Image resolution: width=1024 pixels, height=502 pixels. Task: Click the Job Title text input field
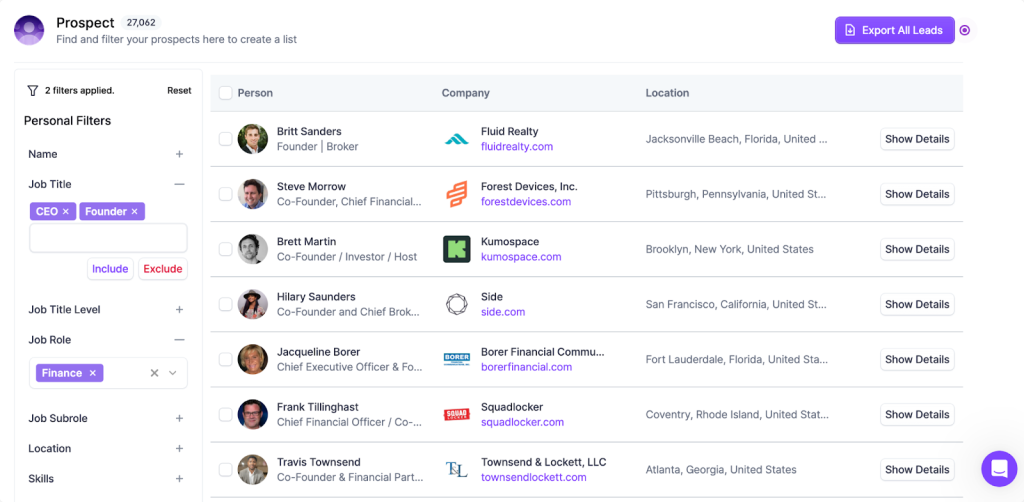tap(108, 238)
